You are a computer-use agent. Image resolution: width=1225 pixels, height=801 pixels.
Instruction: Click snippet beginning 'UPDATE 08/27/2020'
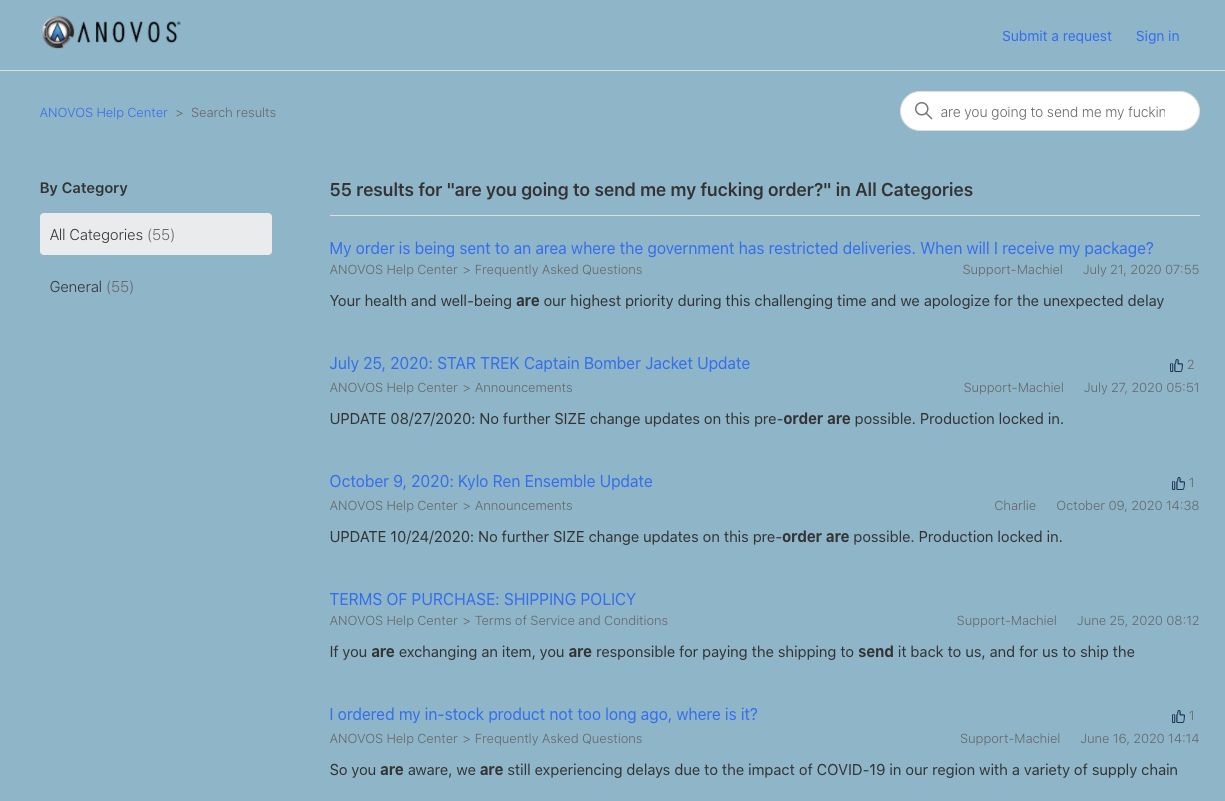(x=697, y=419)
